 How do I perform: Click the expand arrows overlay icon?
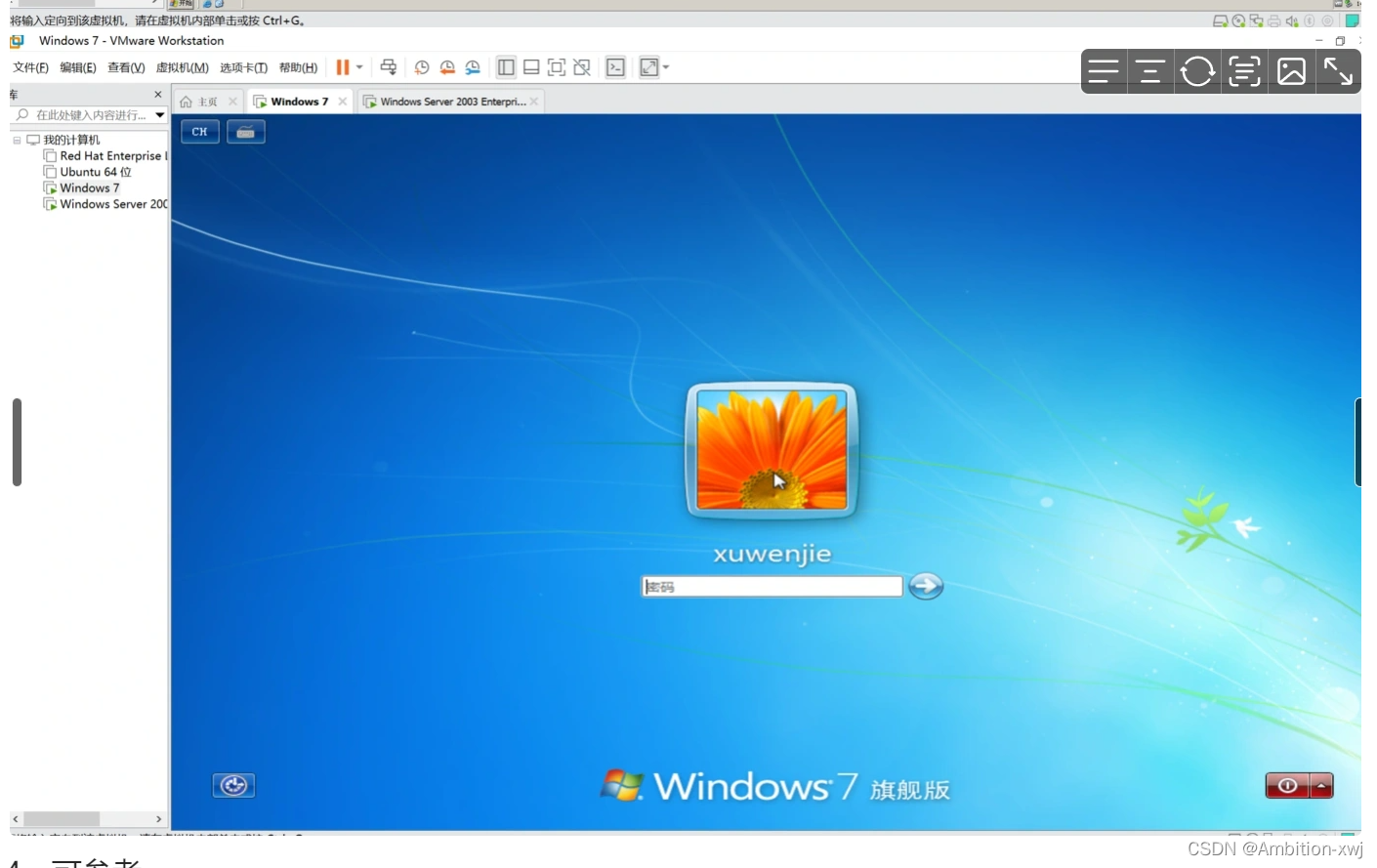(1338, 71)
